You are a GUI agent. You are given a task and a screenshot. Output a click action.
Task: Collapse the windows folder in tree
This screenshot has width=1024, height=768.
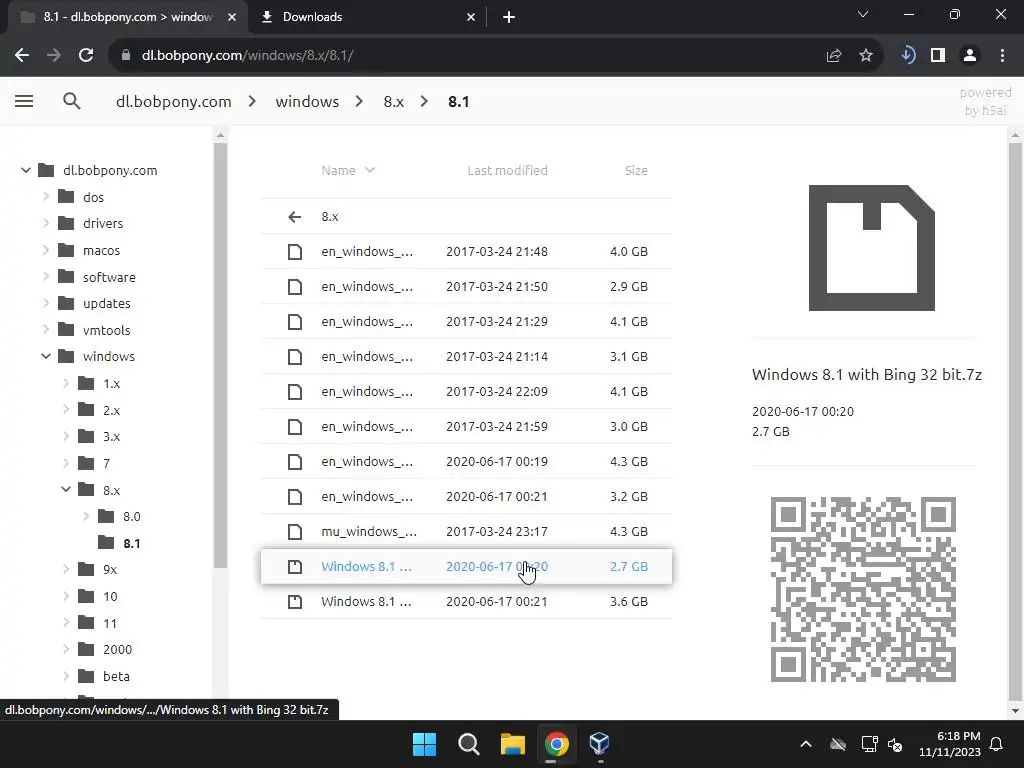46,356
